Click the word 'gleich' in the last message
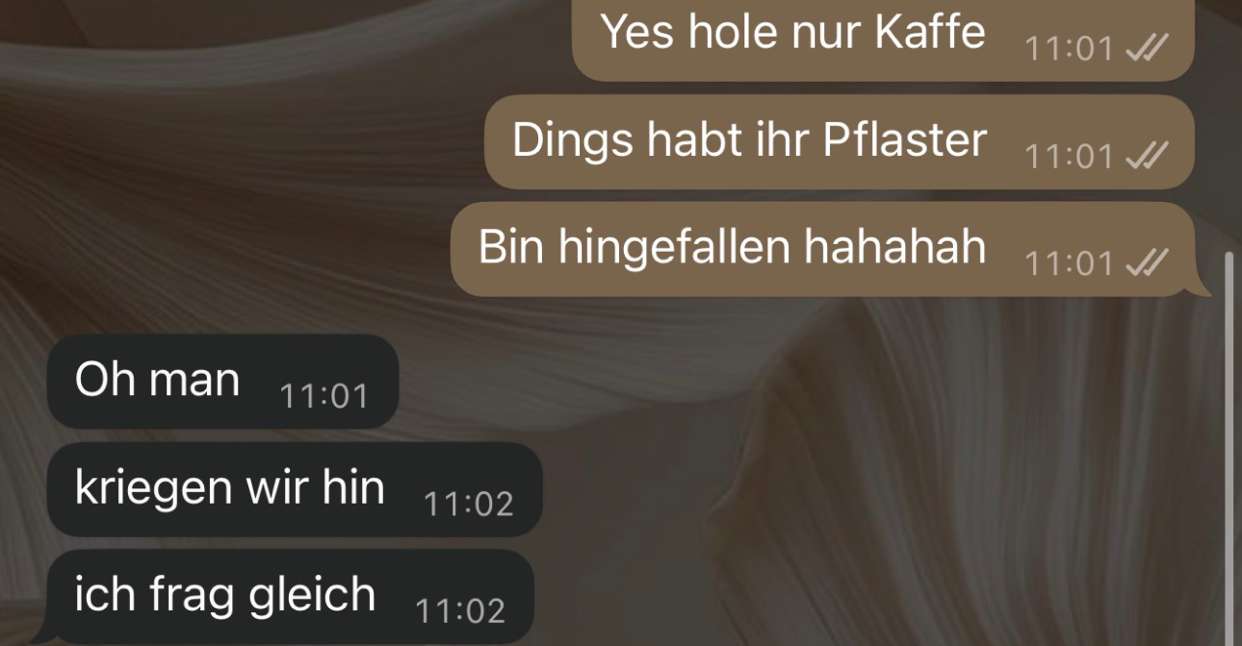 click(312, 597)
